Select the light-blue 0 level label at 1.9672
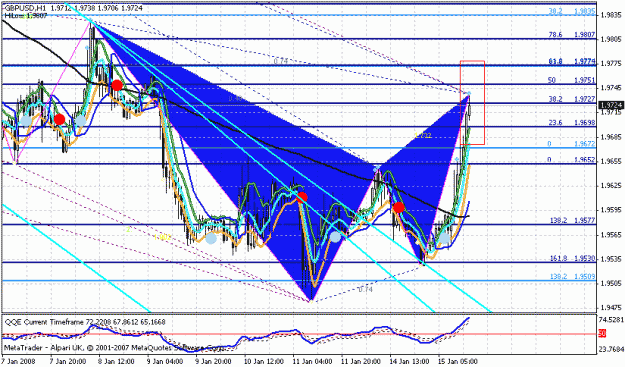 572,144
